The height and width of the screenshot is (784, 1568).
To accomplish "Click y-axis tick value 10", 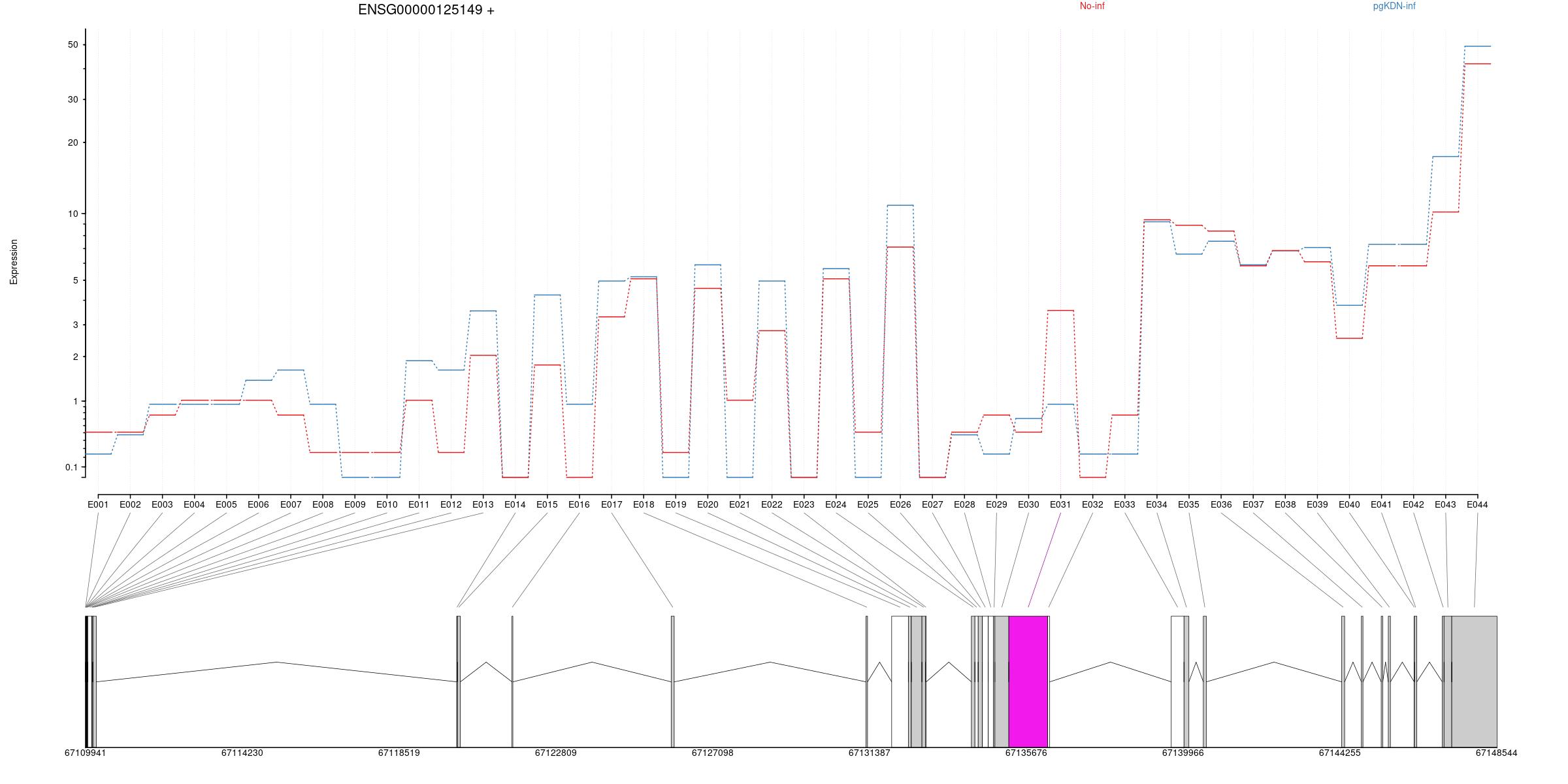I will pos(72,214).
